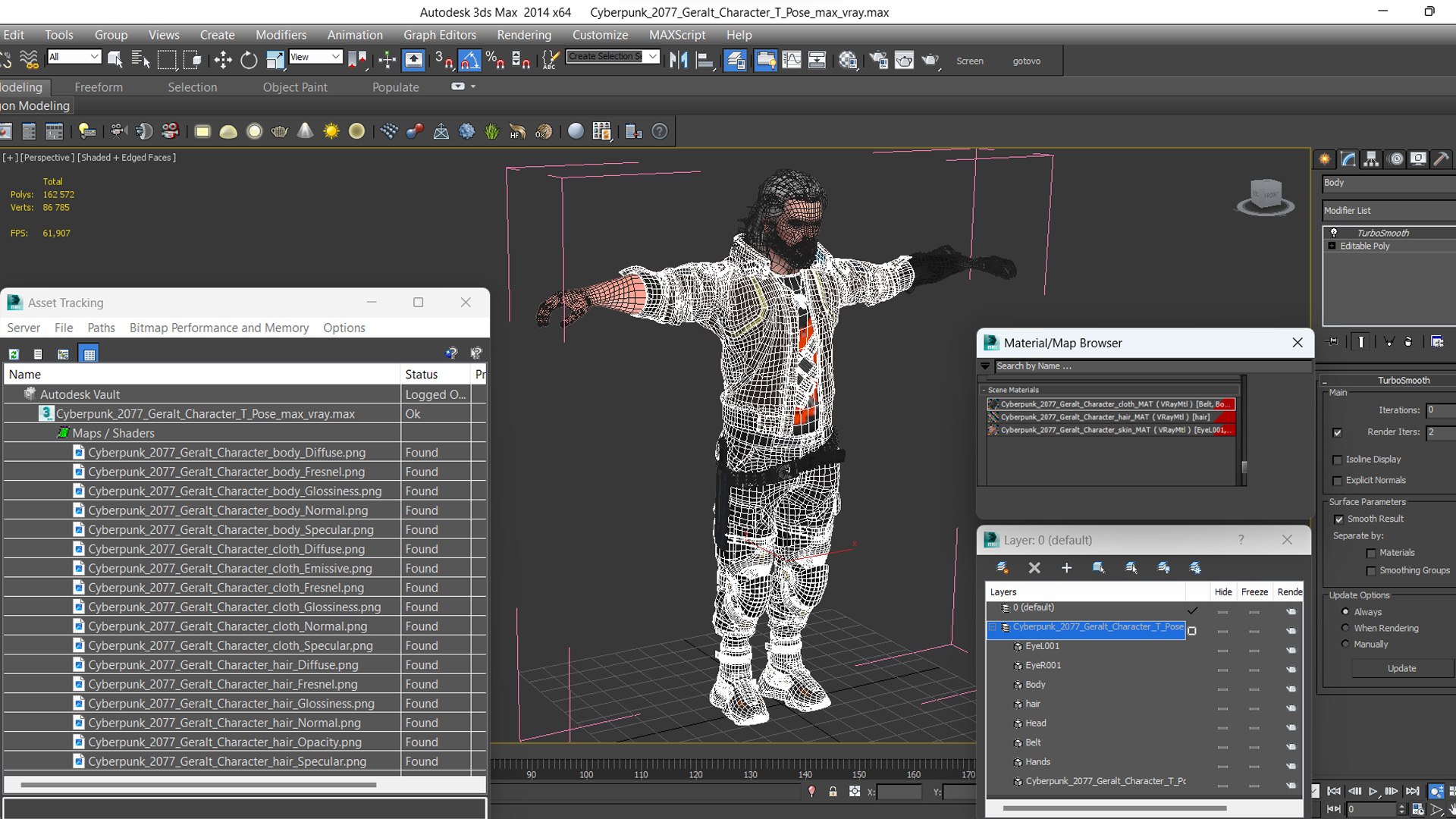Choose the Select and Uniform Scale tool
1456x819 pixels.
coord(275,60)
